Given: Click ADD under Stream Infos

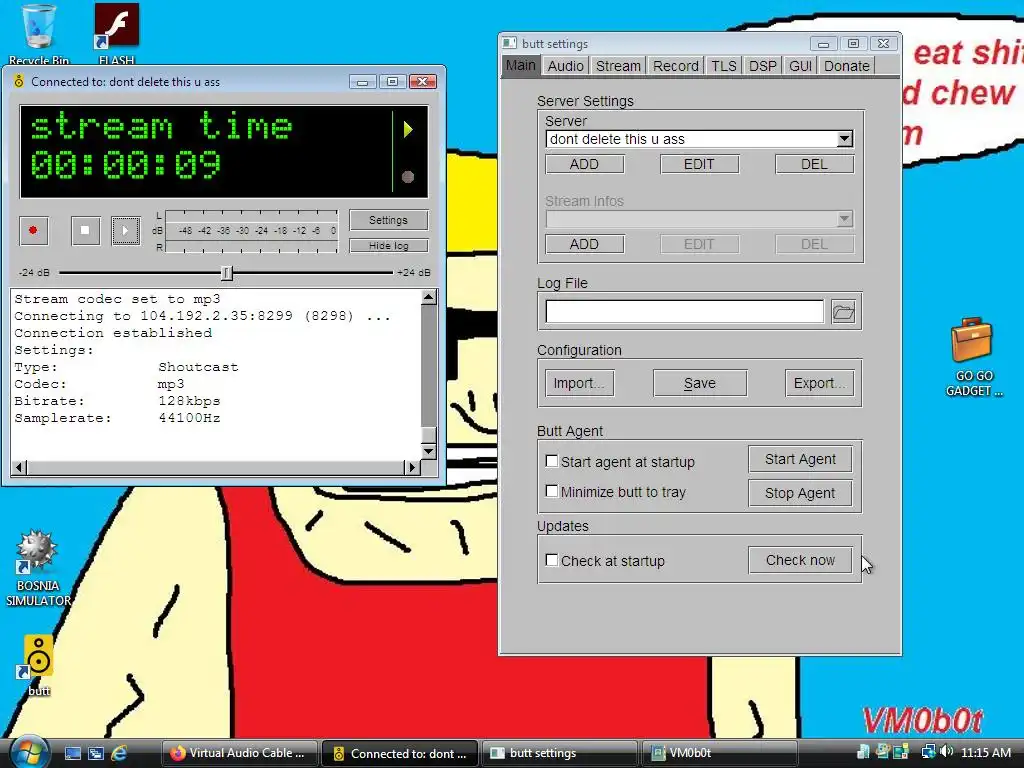Looking at the screenshot, I should (584, 244).
